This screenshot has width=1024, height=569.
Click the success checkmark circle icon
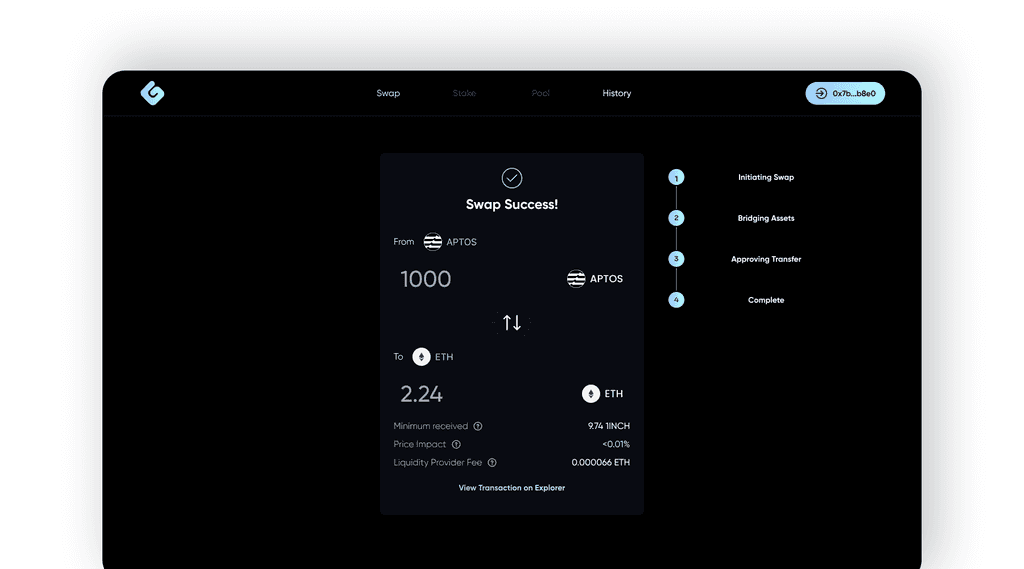tap(511, 178)
